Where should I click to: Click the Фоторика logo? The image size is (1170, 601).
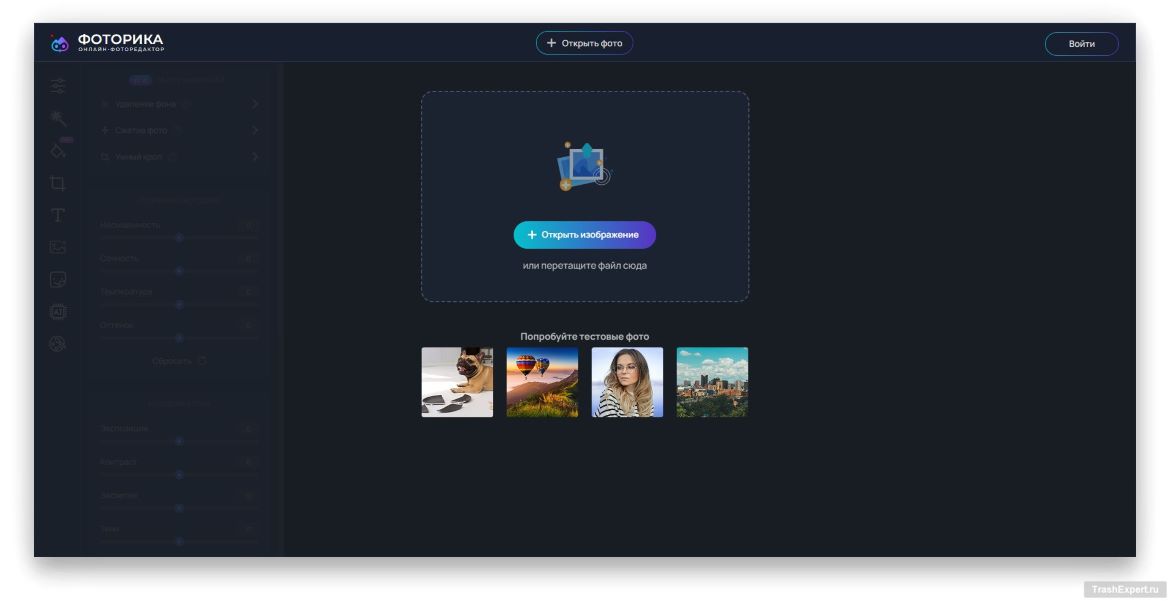click(x=107, y=43)
